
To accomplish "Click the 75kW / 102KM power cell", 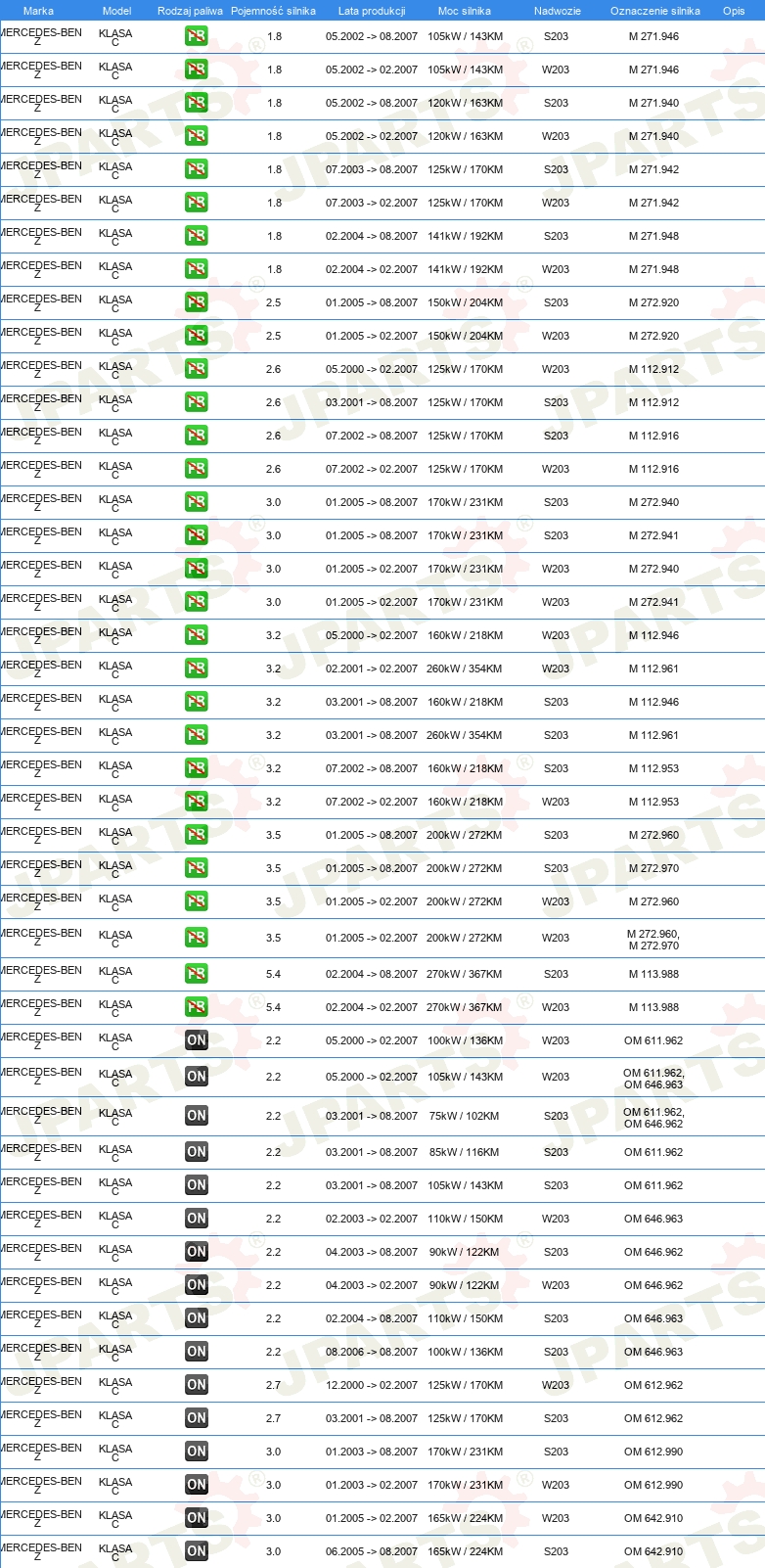I will tap(465, 1116).
